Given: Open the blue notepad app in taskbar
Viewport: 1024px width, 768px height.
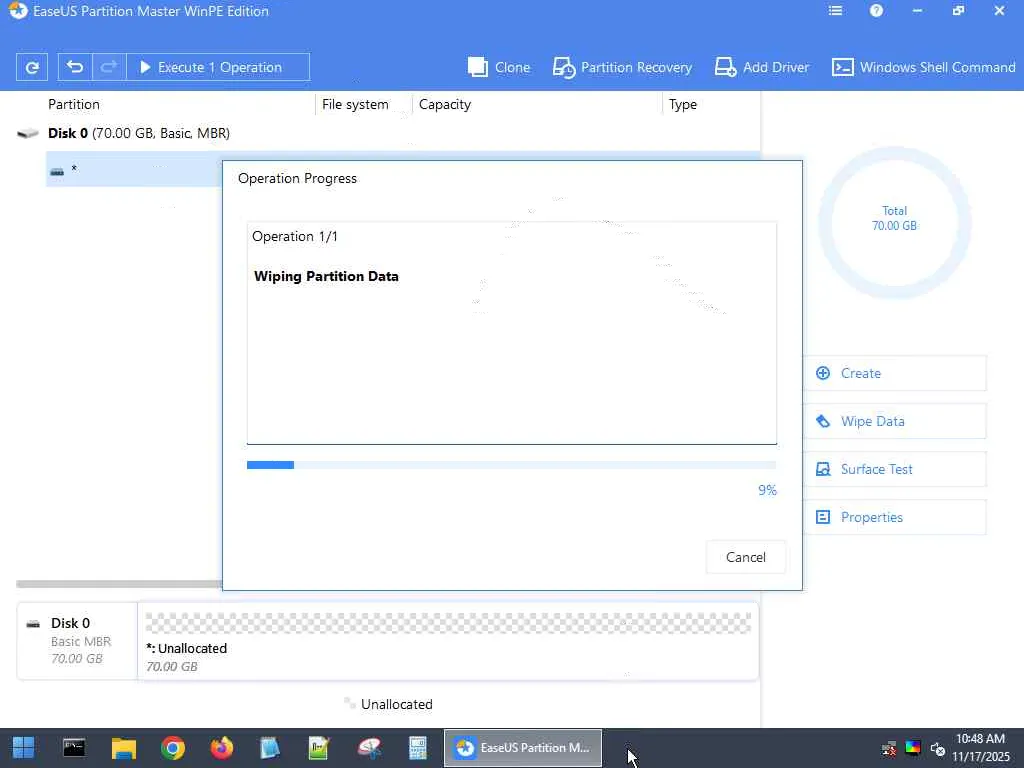Looking at the screenshot, I should (270, 748).
